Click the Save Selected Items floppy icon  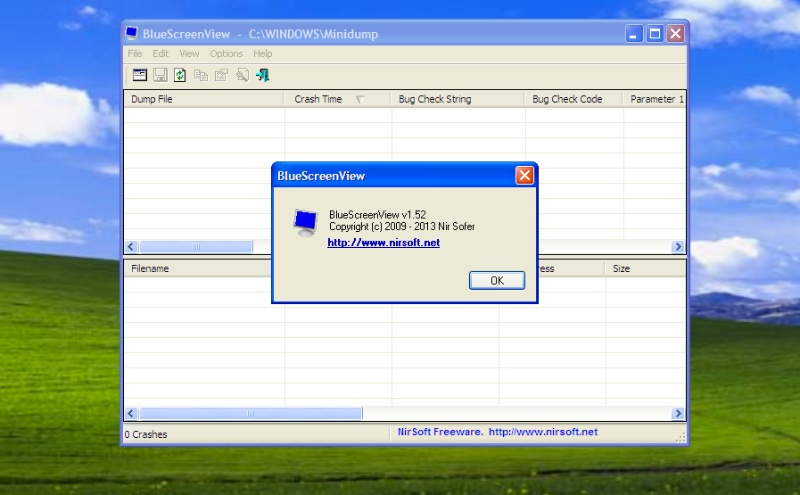160,75
